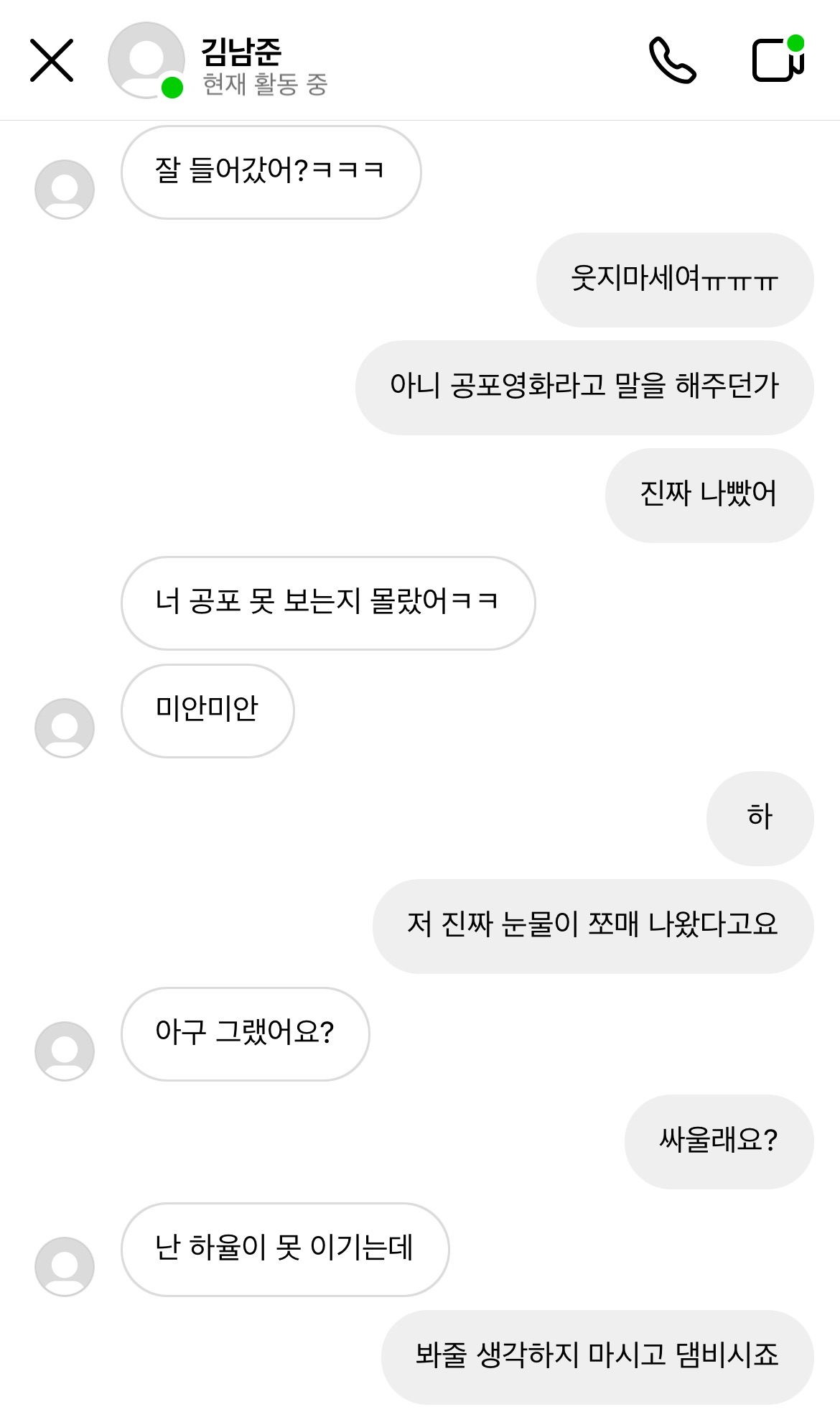The image size is (840, 1412).
Task: Tap the '현재 활동 중' status text
Action: pyautogui.click(x=265, y=85)
